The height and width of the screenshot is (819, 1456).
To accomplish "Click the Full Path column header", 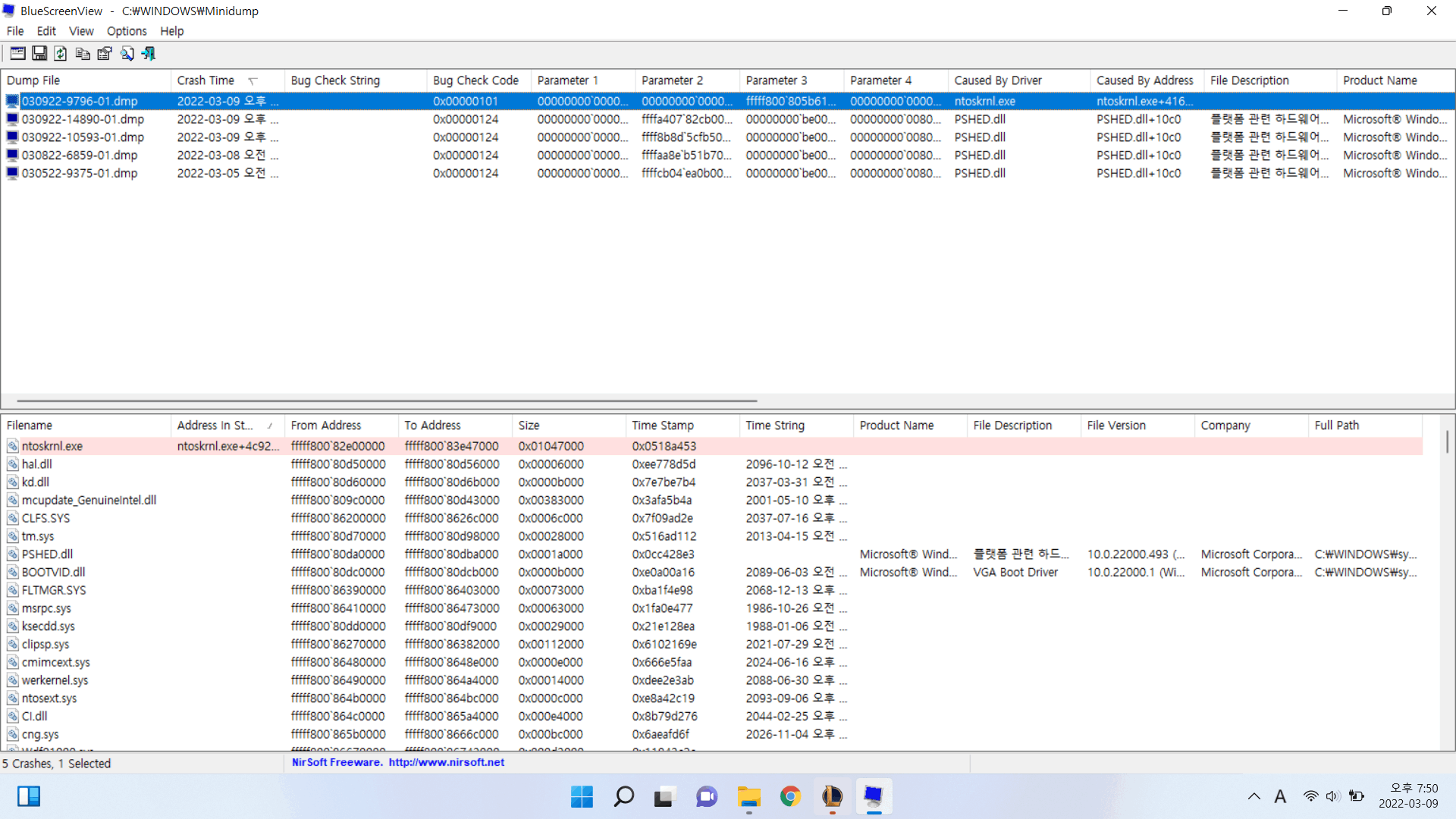I will pyautogui.click(x=1365, y=425).
